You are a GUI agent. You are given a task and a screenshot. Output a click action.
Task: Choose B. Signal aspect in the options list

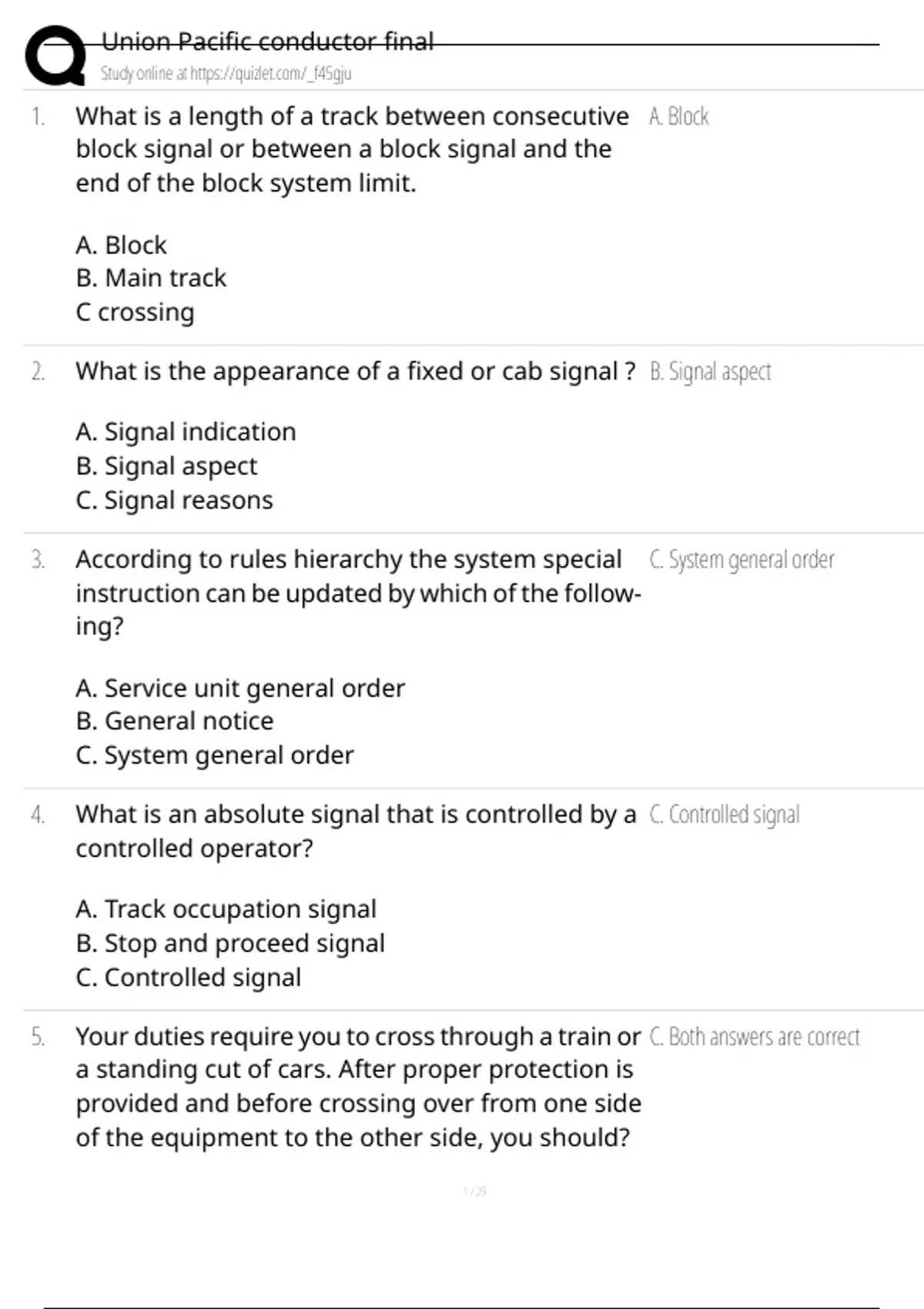point(166,466)
